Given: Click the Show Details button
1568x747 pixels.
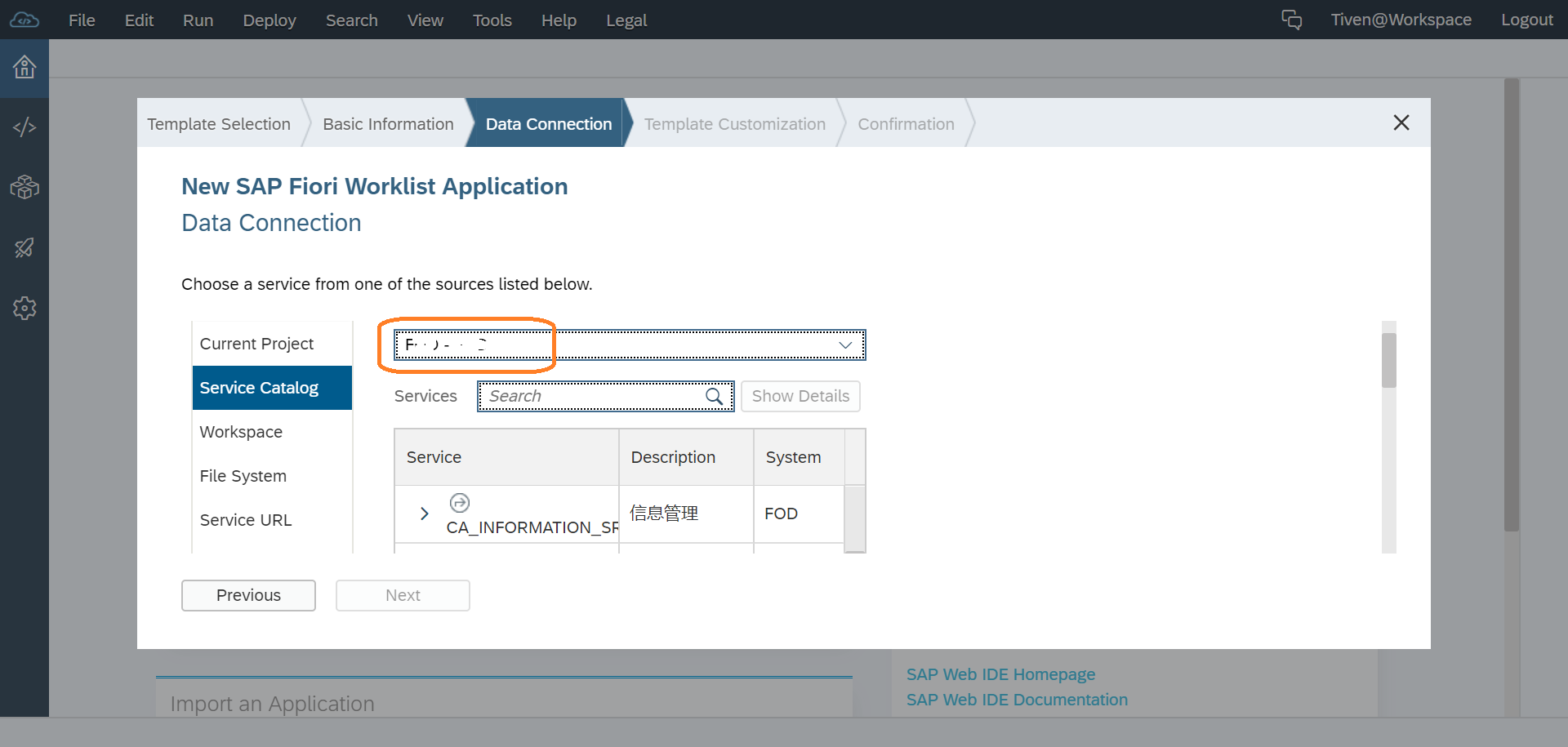Looking at the screenshot, I should pos(800,396).
